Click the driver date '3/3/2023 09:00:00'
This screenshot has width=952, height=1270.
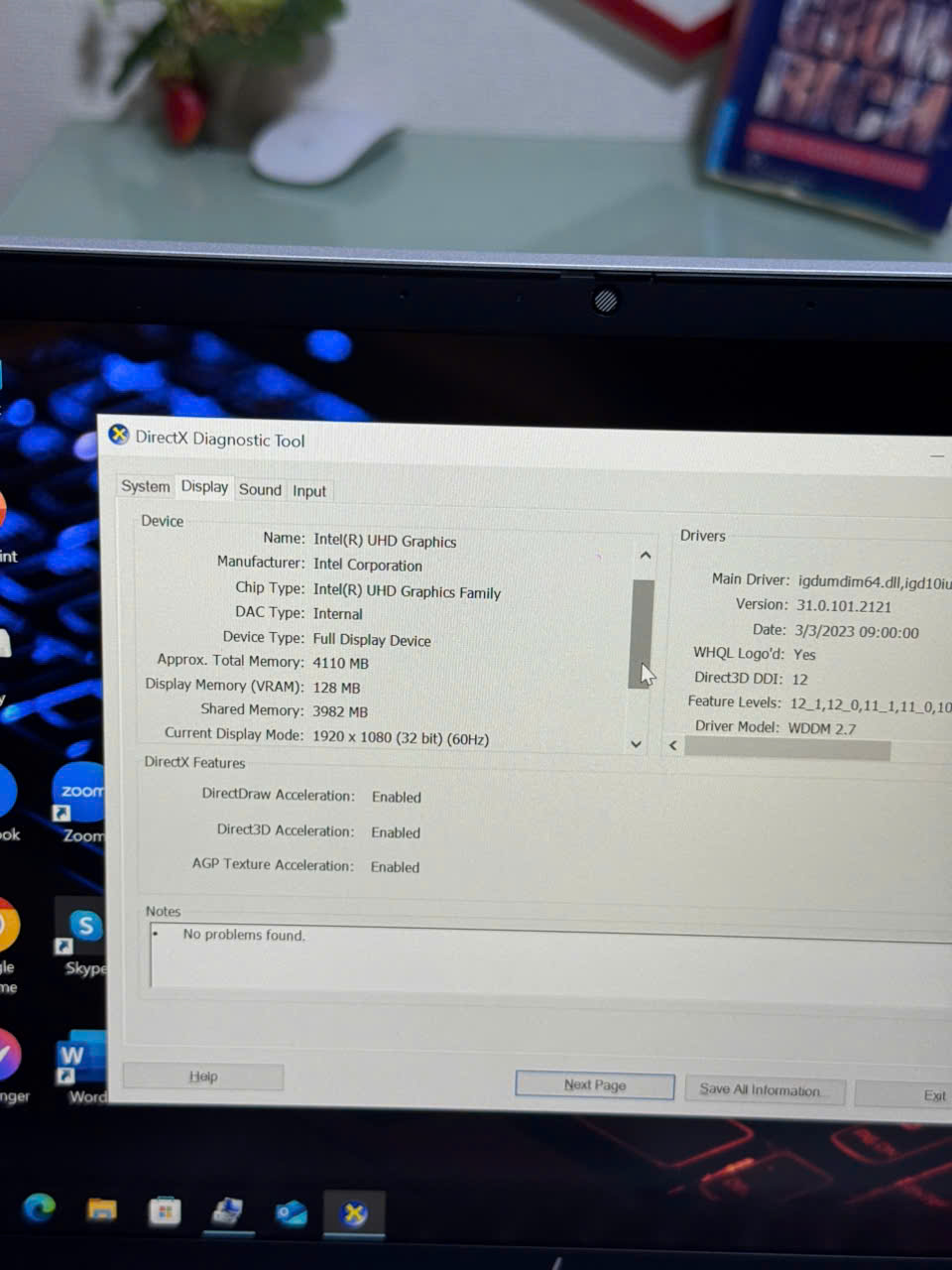(857, 632)
